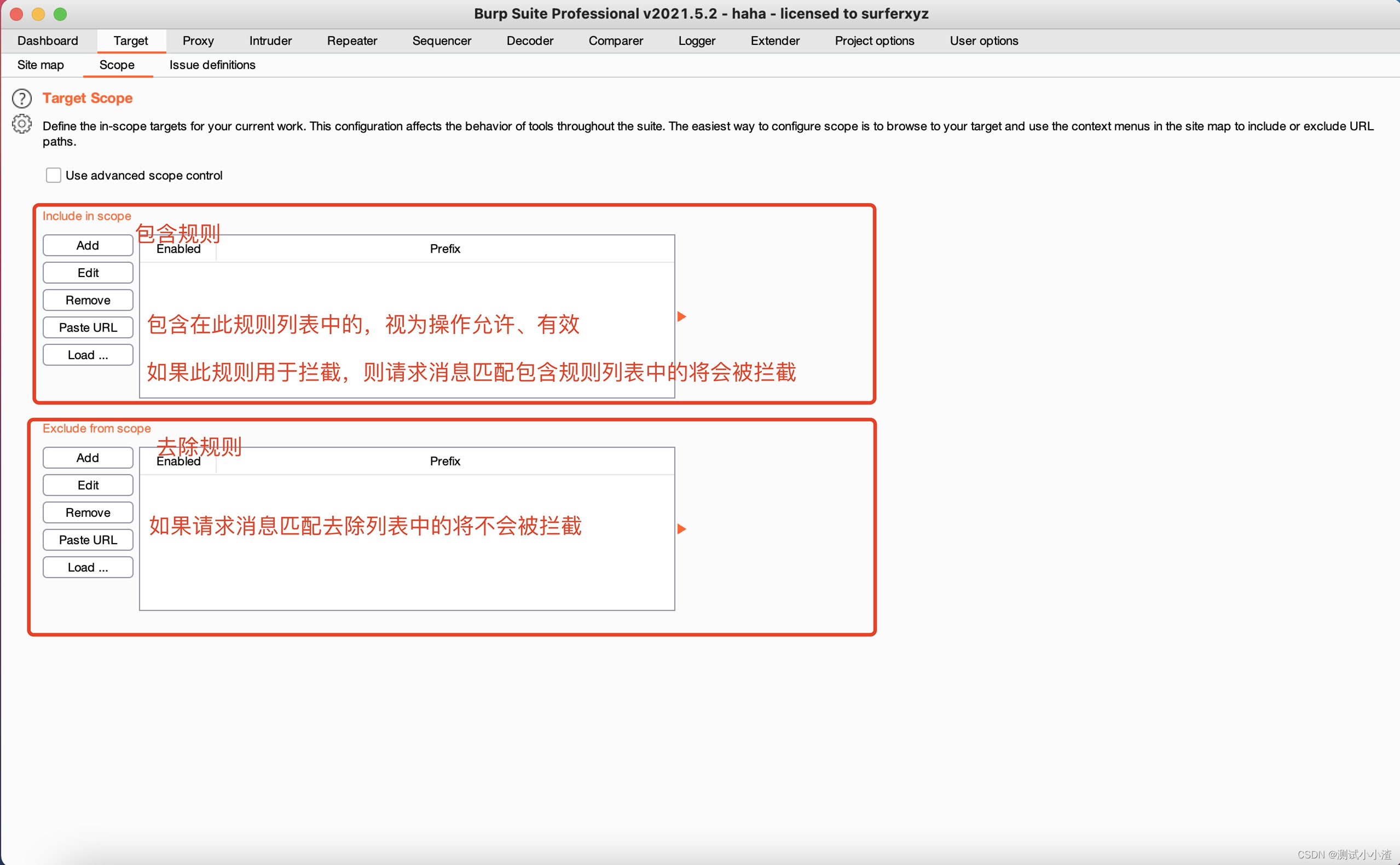Click Load under Exclude from scope
Screen dimensions: 1400x865
click(88, 567)
